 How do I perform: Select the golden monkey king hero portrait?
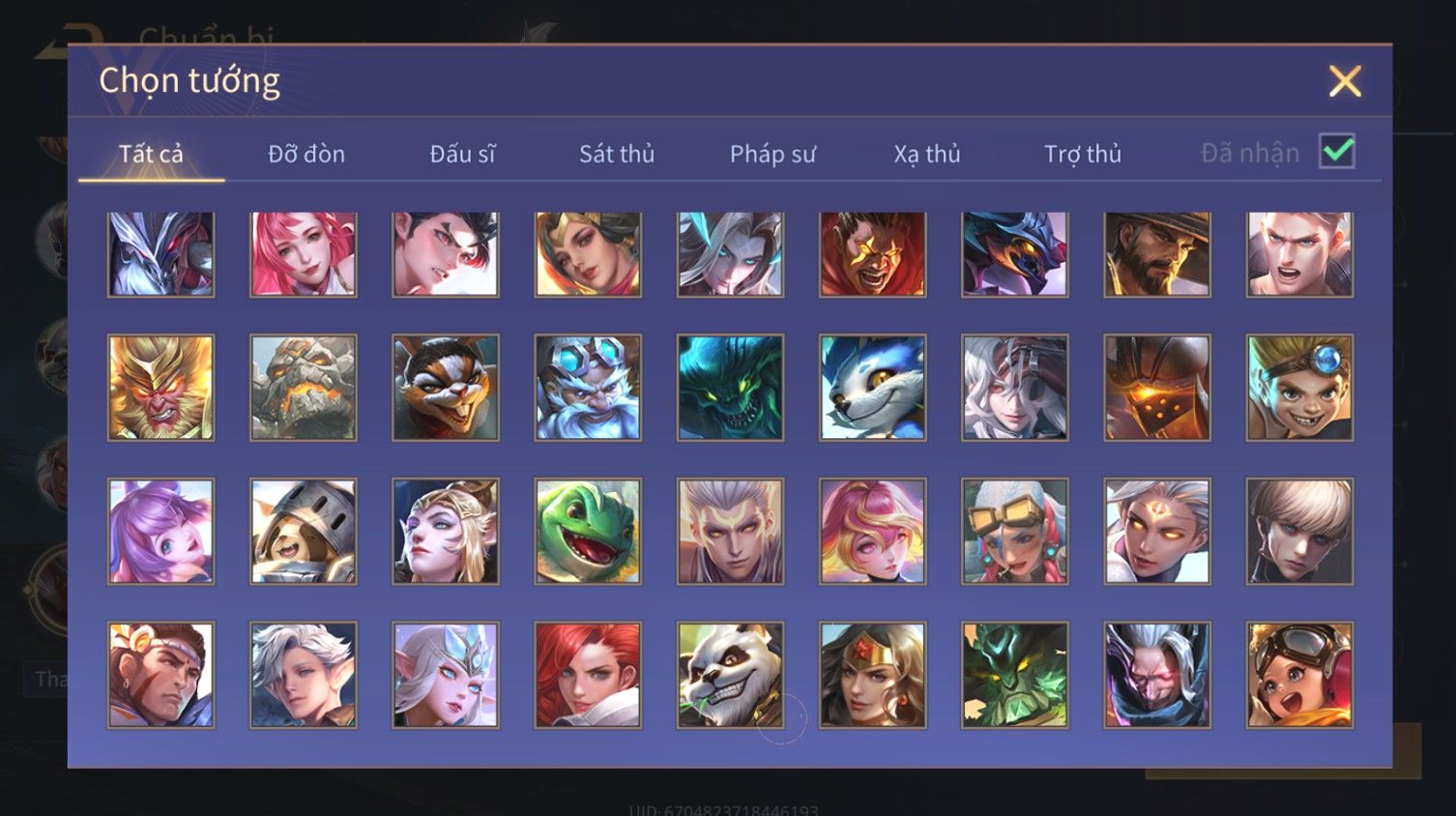(160, 388)
